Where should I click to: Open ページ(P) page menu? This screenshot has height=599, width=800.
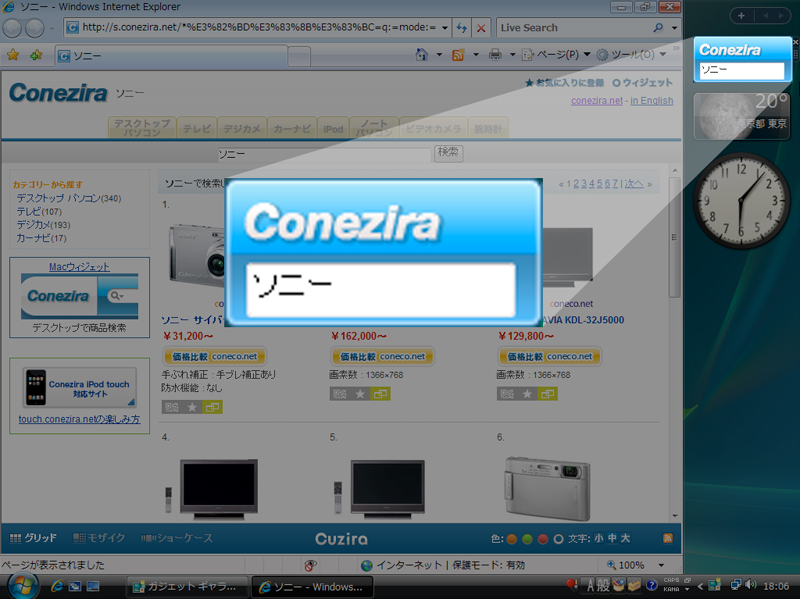(556, 55)
